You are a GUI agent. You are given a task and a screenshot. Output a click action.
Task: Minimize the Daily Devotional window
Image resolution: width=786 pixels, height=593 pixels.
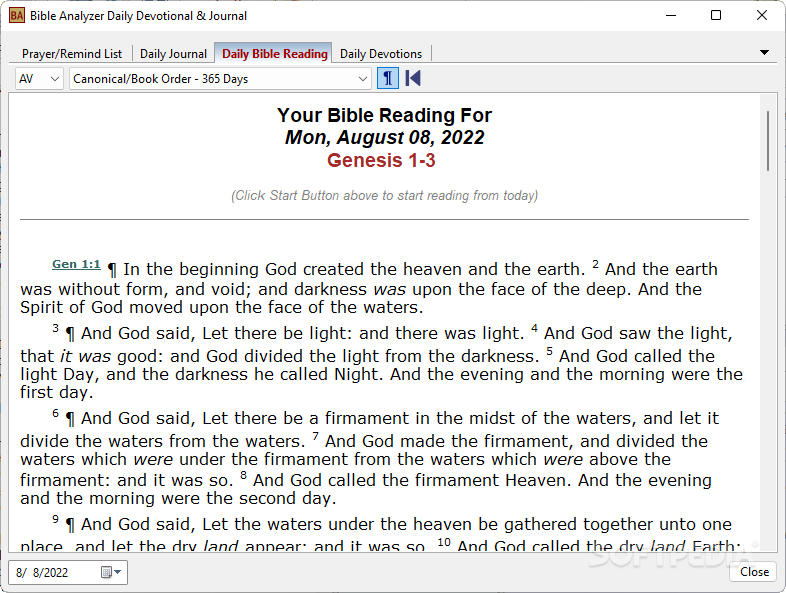coord(671,16)
